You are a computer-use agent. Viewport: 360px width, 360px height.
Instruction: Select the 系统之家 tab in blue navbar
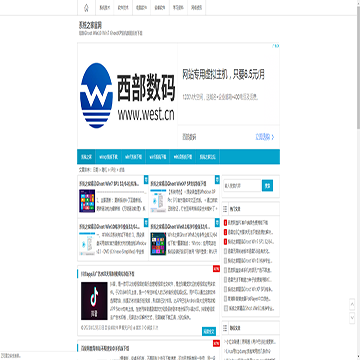(86, 157)
